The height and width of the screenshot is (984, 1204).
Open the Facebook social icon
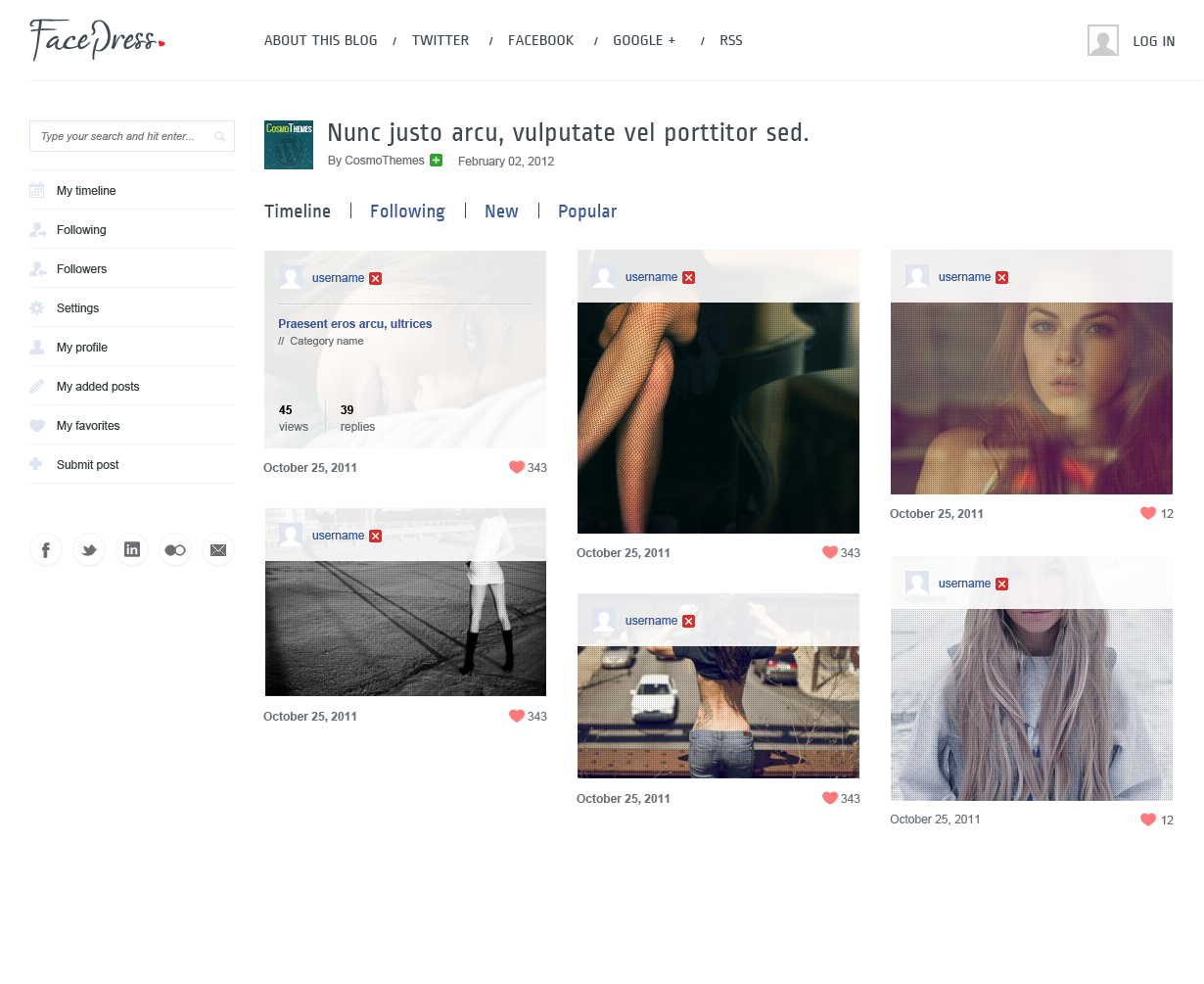coord(46,549)
